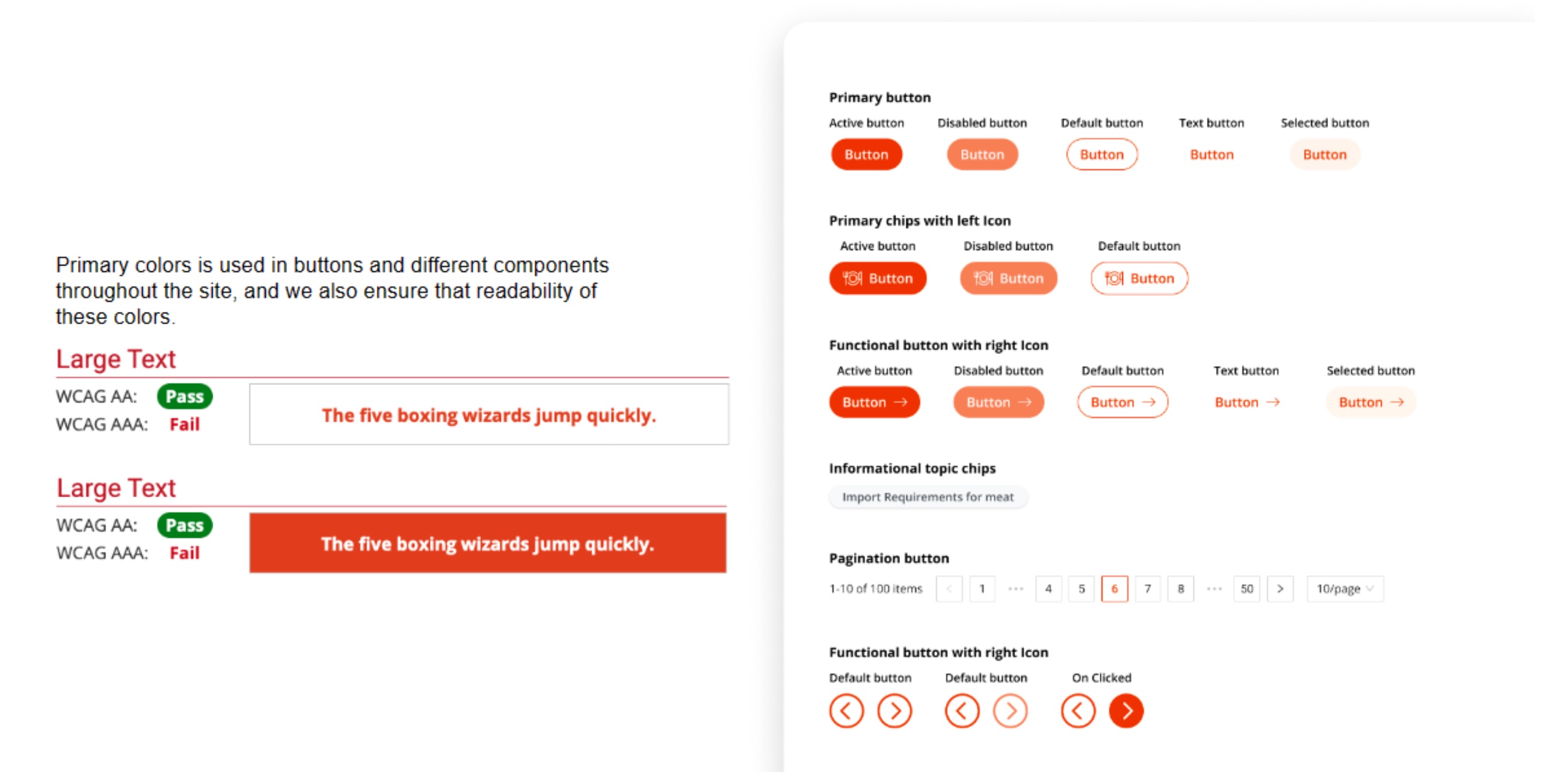Click the Selected button in Primary row
Viewport: 1568px width, 772px height.
click(x=1324, y=154)
